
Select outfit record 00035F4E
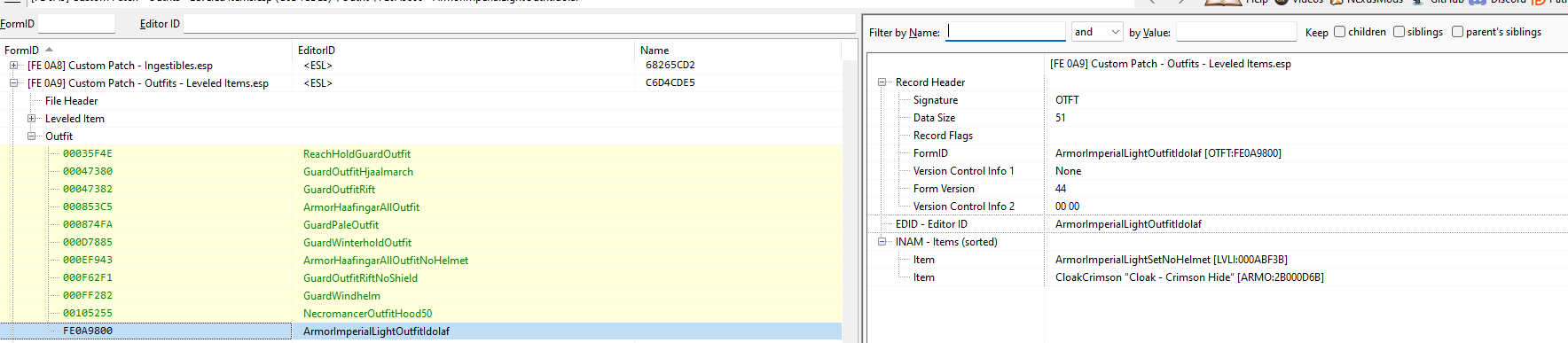(88, 154)
